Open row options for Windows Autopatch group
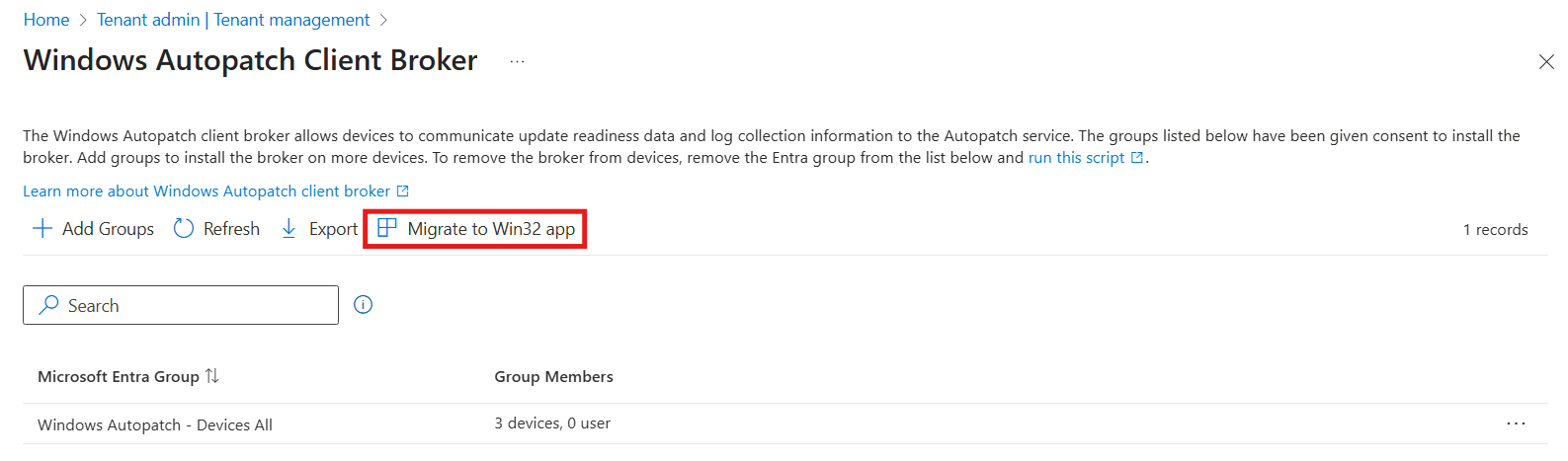Image resolution: width=1568 pixels, height=461 pixels. [1516, 423]
